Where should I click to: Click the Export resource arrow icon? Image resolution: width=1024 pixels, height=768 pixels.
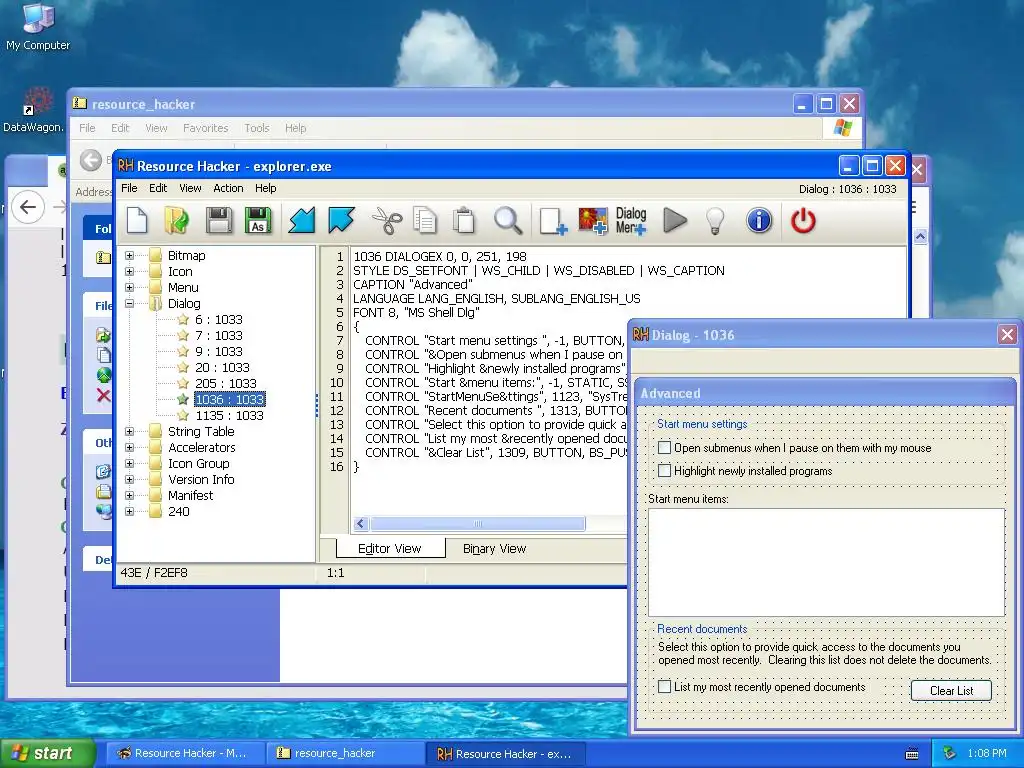(x=341, y=220)
